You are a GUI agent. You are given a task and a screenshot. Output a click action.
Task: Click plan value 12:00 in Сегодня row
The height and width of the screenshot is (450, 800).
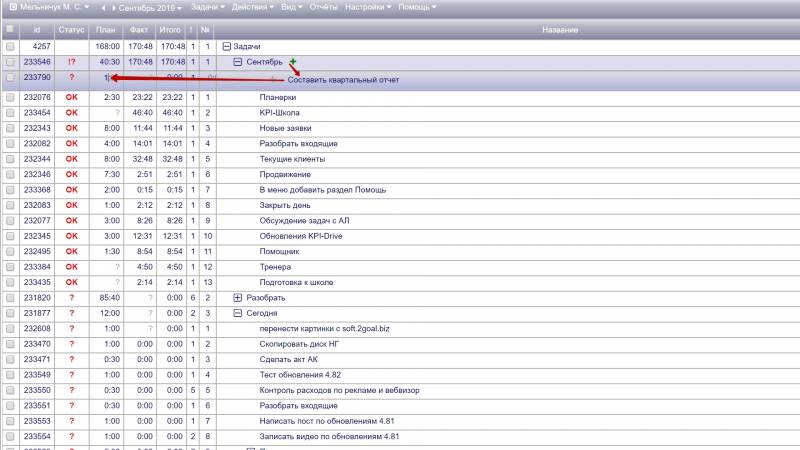click(x=110, y=313)
